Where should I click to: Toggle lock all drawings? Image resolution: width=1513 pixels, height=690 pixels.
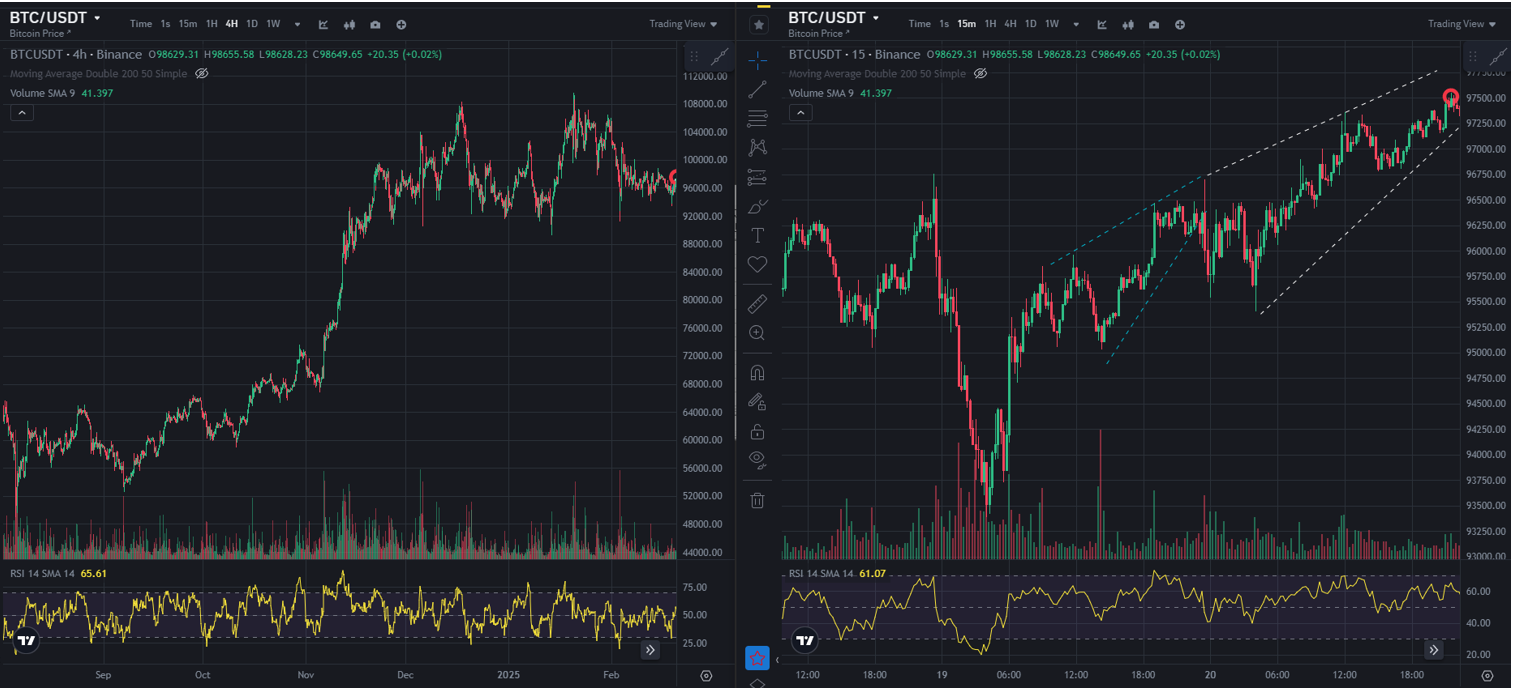[x=757, y=431]
